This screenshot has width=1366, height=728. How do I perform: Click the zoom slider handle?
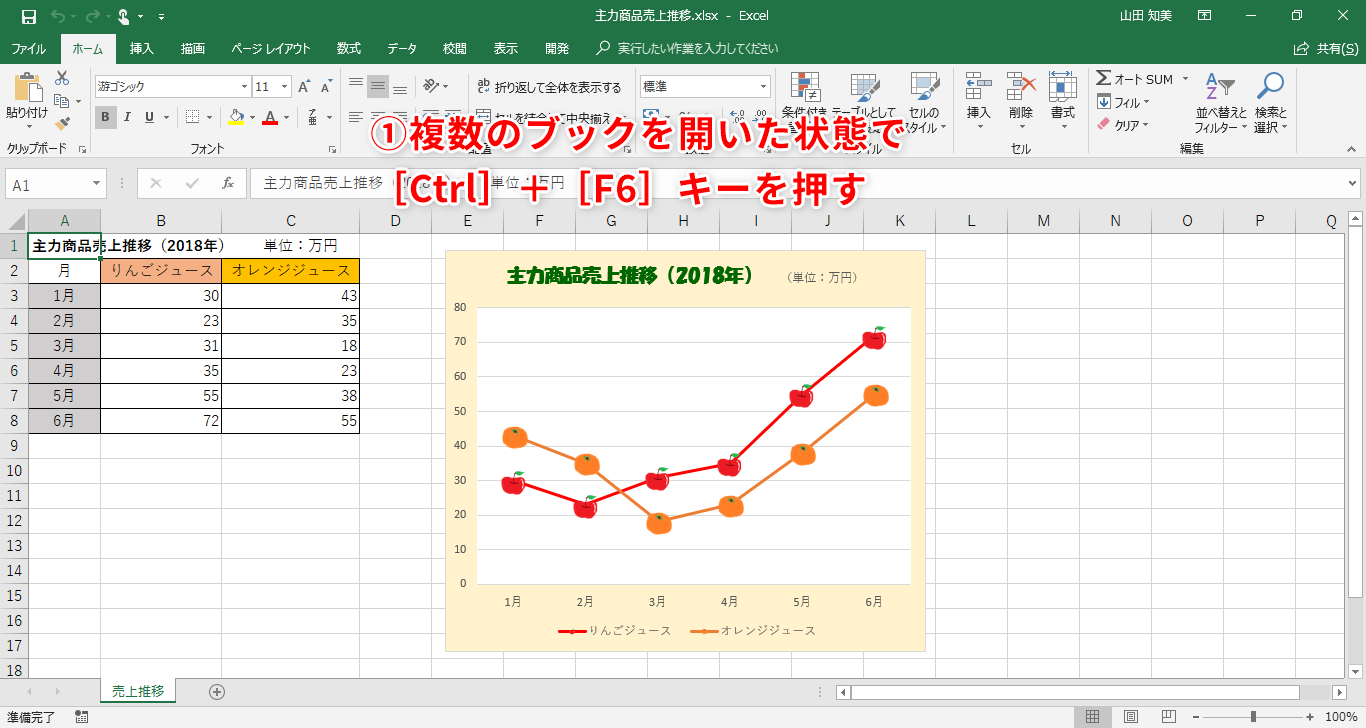pyautogui.click(x=1253, y=716)
